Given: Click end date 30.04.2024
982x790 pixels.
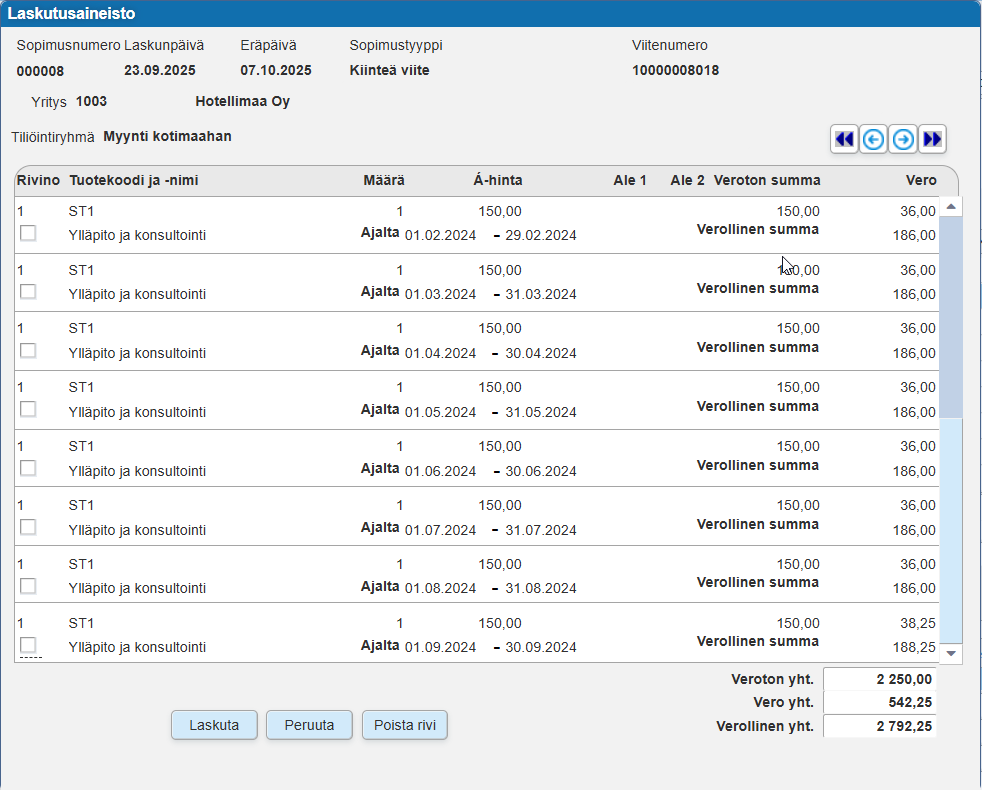Looking at the screenshot, I should click(541, 353).
